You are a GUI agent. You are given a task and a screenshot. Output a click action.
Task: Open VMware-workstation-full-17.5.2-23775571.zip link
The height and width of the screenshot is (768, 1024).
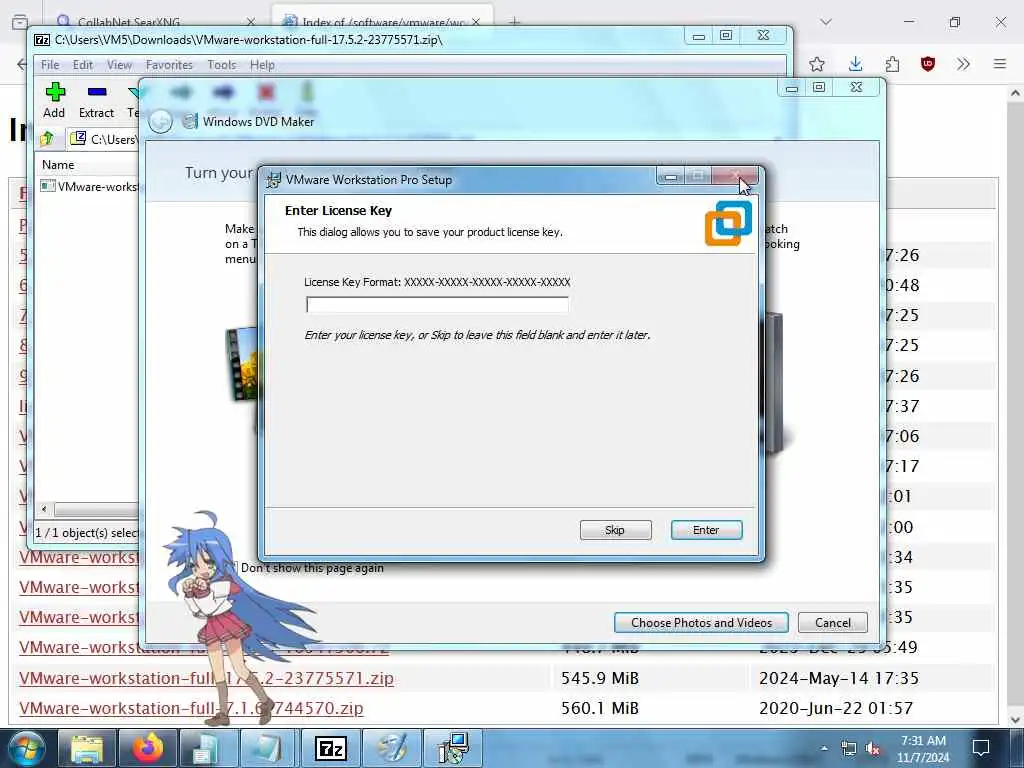(206, 678)
